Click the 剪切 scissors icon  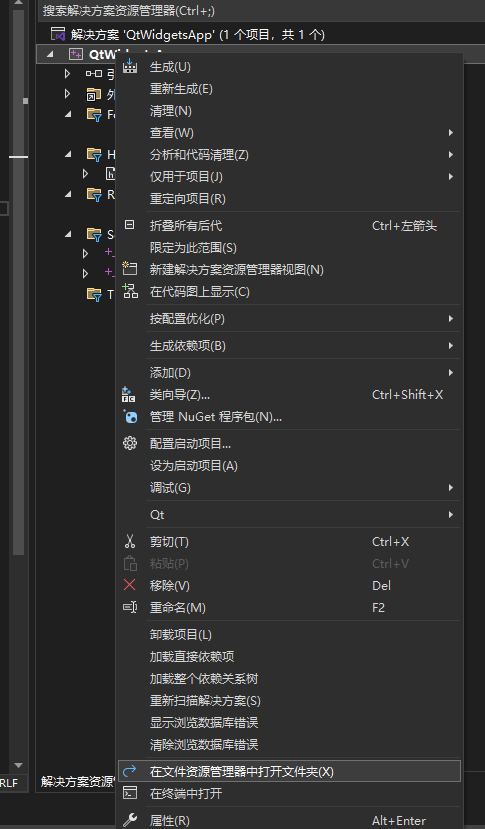[130, 541]
